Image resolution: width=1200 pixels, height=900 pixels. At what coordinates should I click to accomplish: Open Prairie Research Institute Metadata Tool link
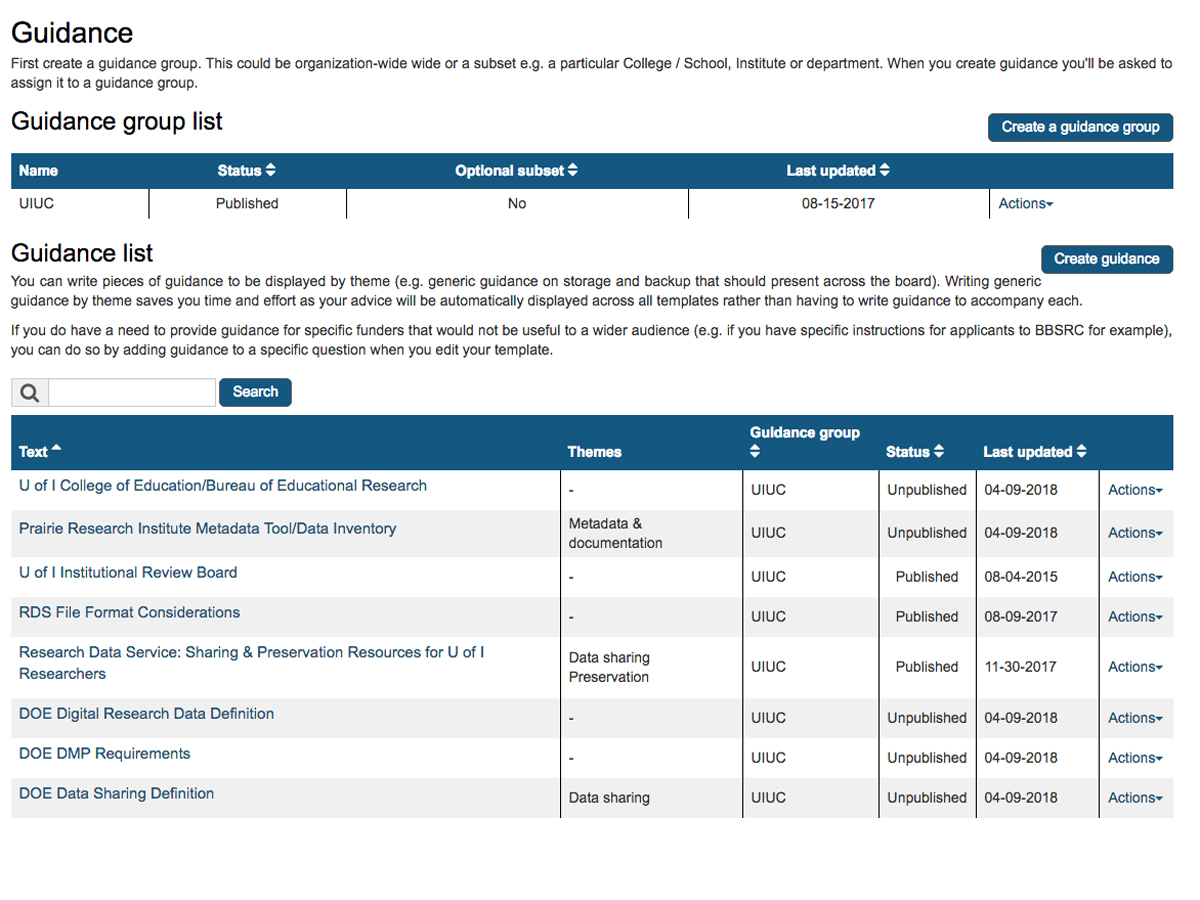click(207, 529)
